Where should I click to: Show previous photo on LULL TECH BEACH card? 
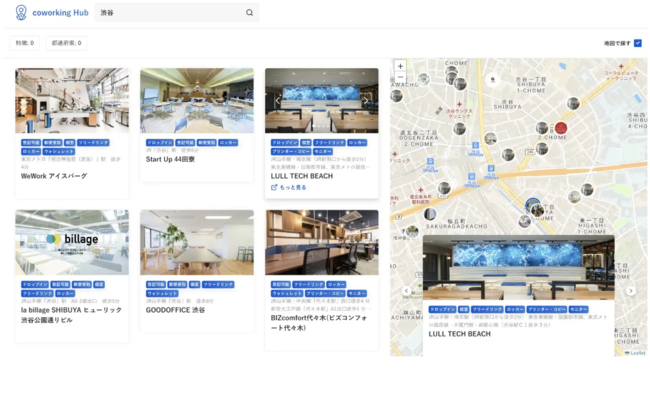[x=278, y=101]
